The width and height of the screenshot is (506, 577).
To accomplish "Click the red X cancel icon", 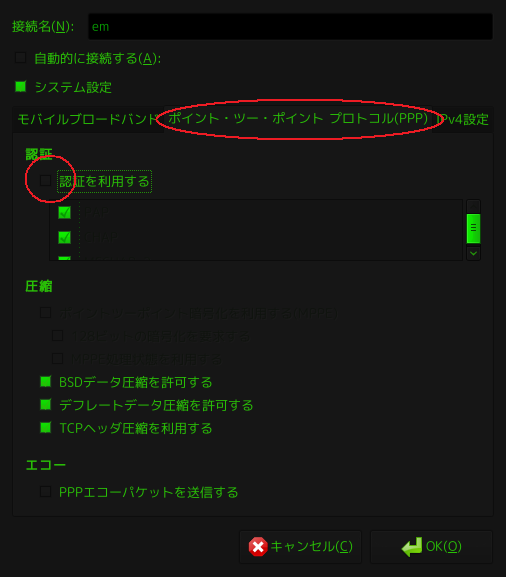I will pyautogui.click(x=258, y=546).
